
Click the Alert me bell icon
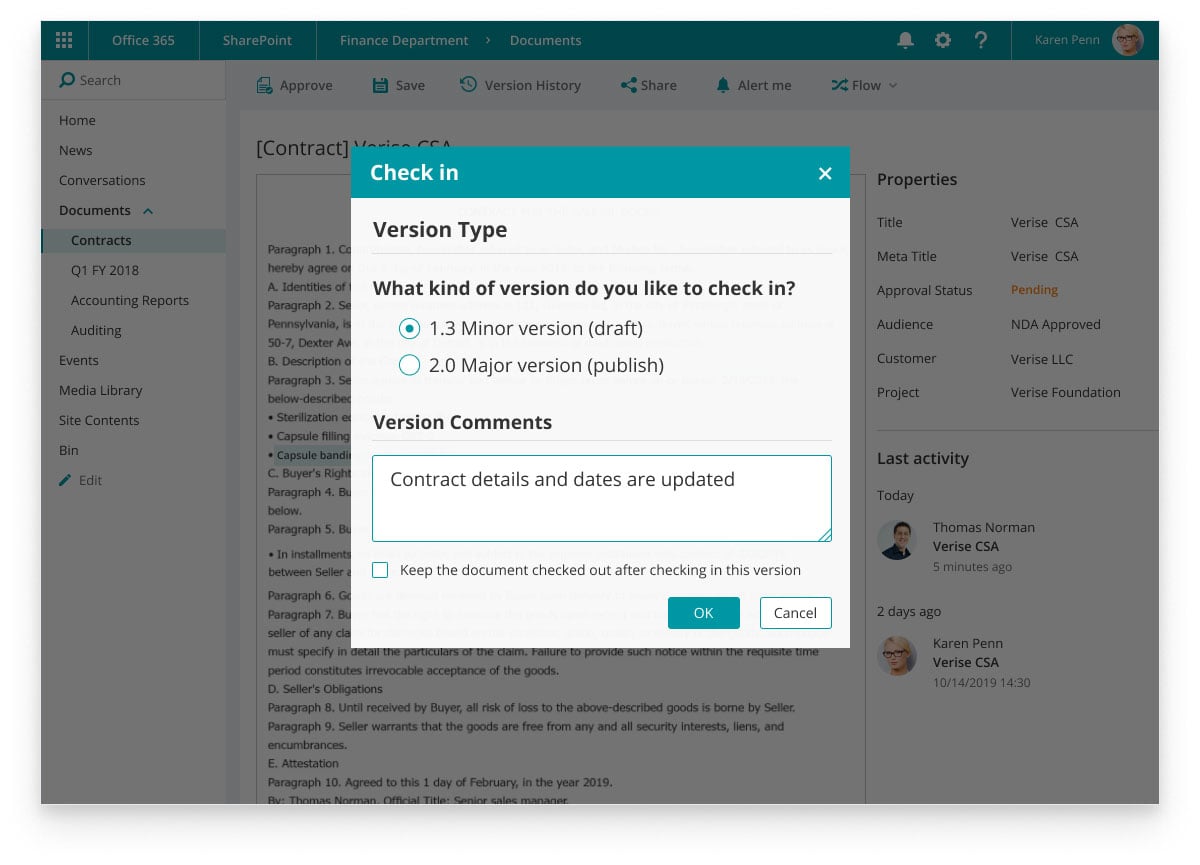click(x=723, y=86)
